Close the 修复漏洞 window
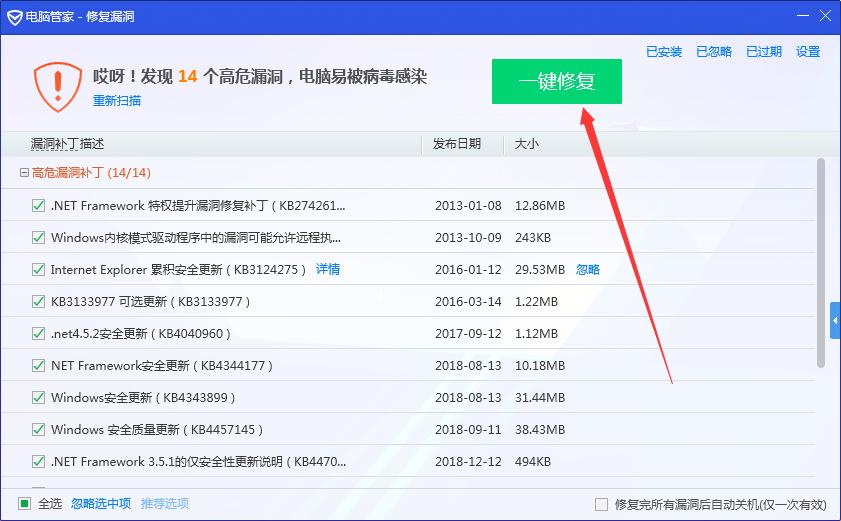Viewport: 841px width, 521px height. pos(826,15)
